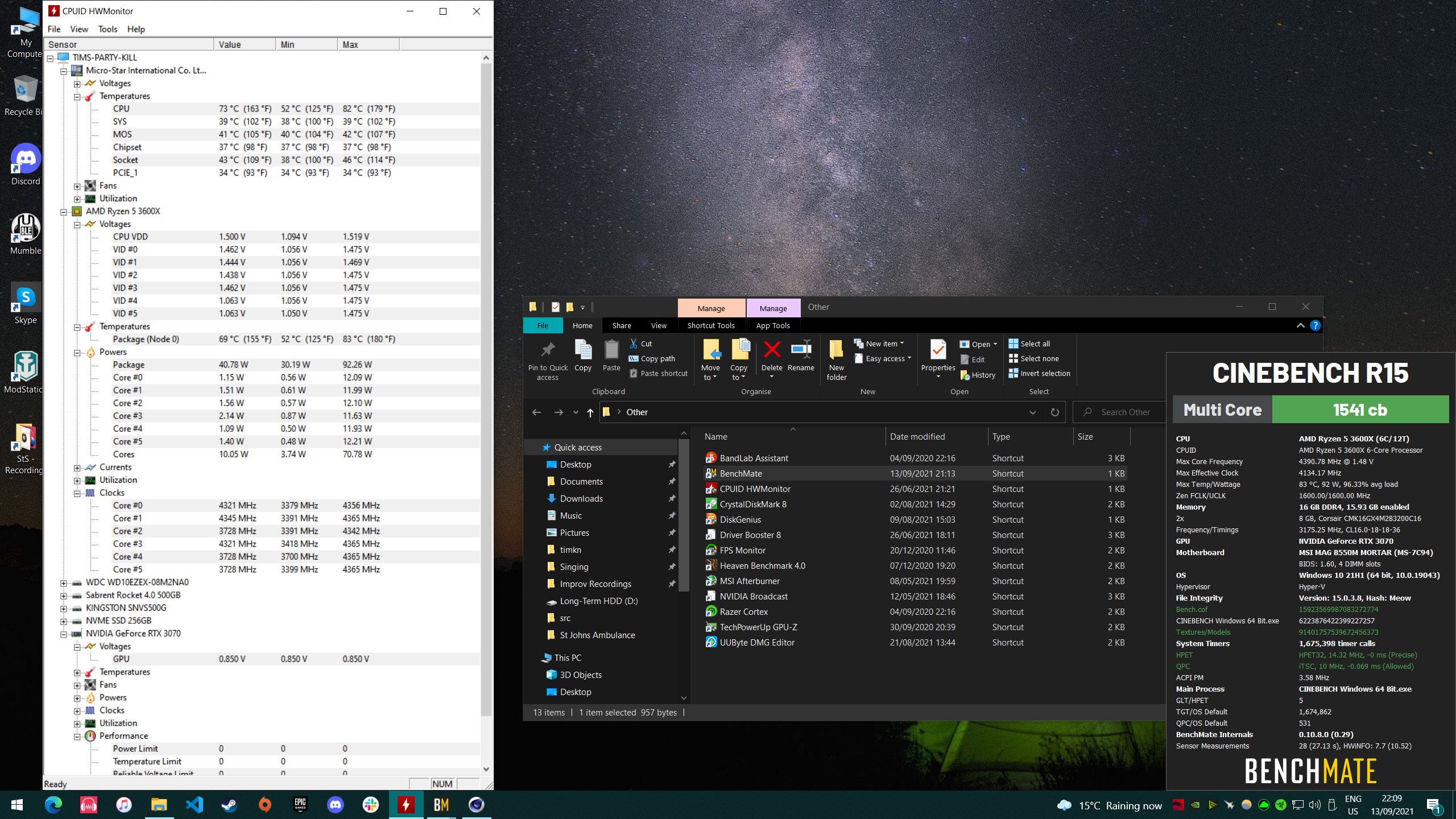Click the red Delete icon
Screen dimensions: 1456x819
pyautogui.click(x=772, y=349)
